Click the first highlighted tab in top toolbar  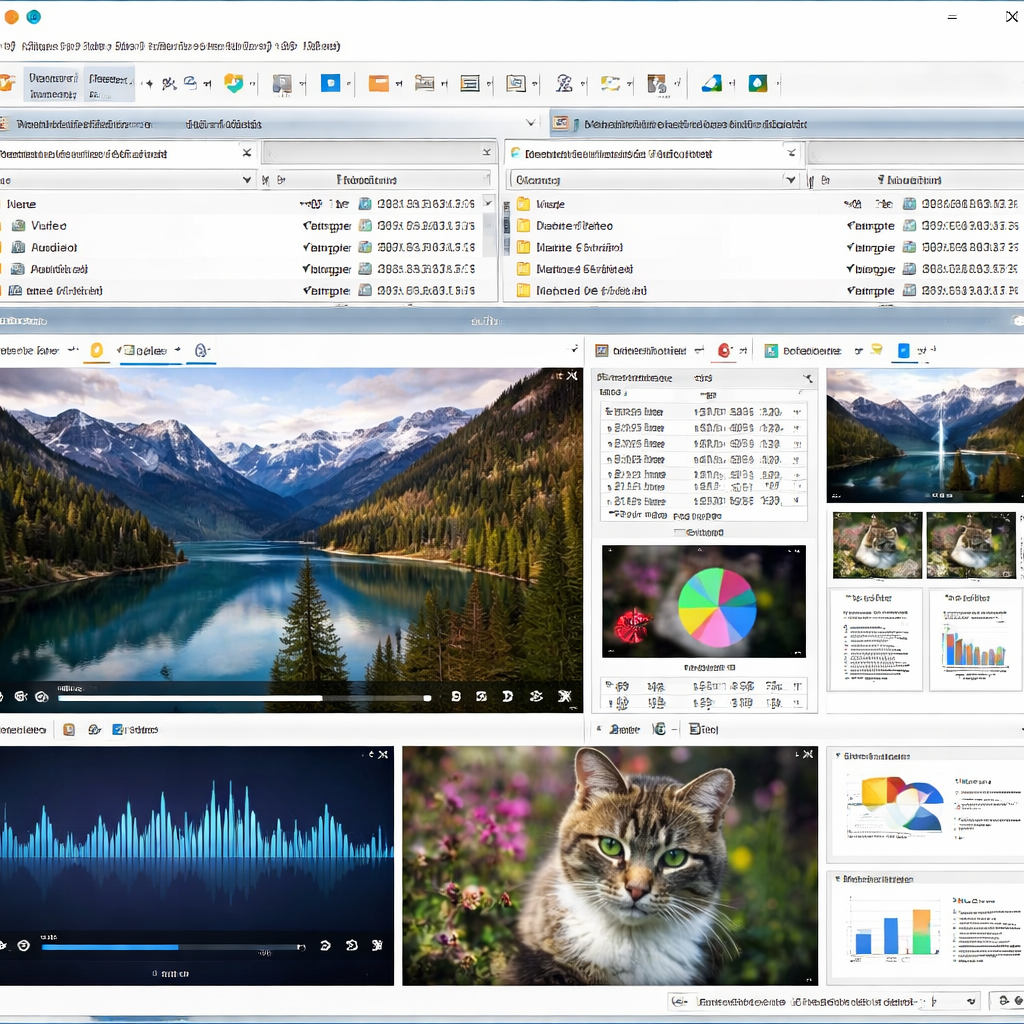pos(53,85)
